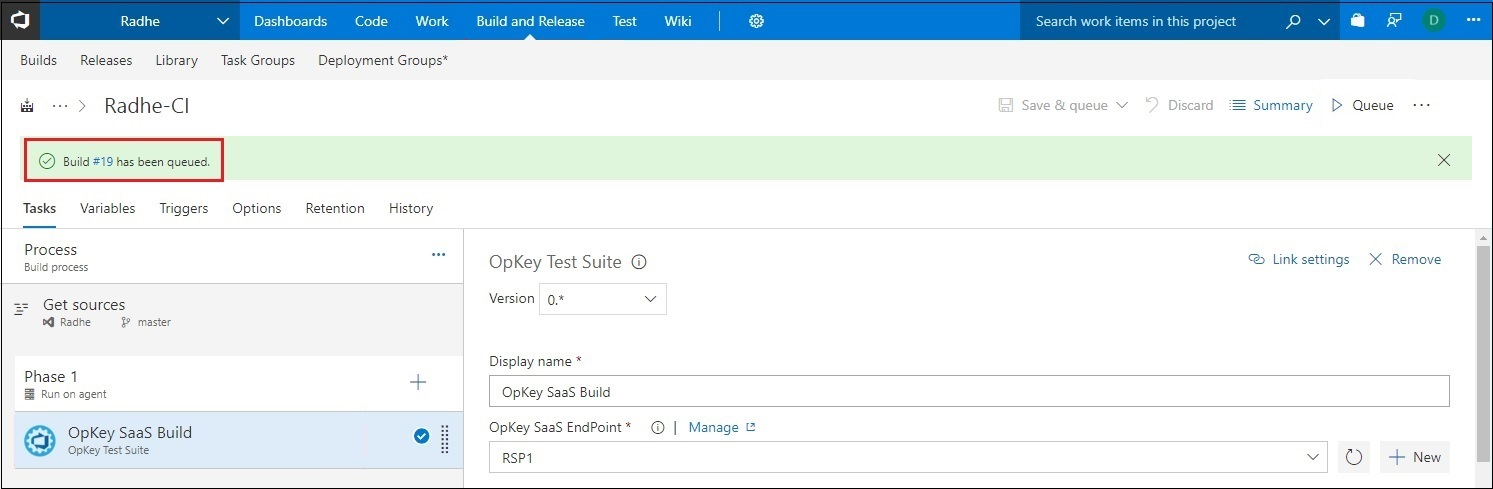Screen dimensions: 1493x489
Task: Open the settings gear in top navigation
Action: 756,21
